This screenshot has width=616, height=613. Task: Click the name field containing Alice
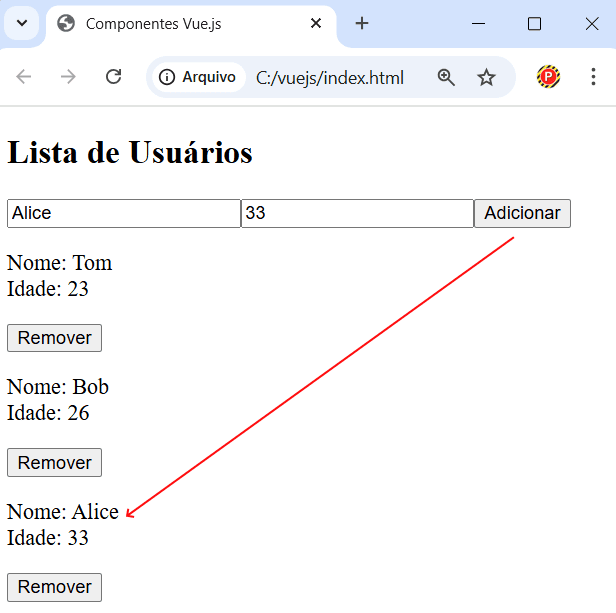pyautogui.click(x=124, y=213)
